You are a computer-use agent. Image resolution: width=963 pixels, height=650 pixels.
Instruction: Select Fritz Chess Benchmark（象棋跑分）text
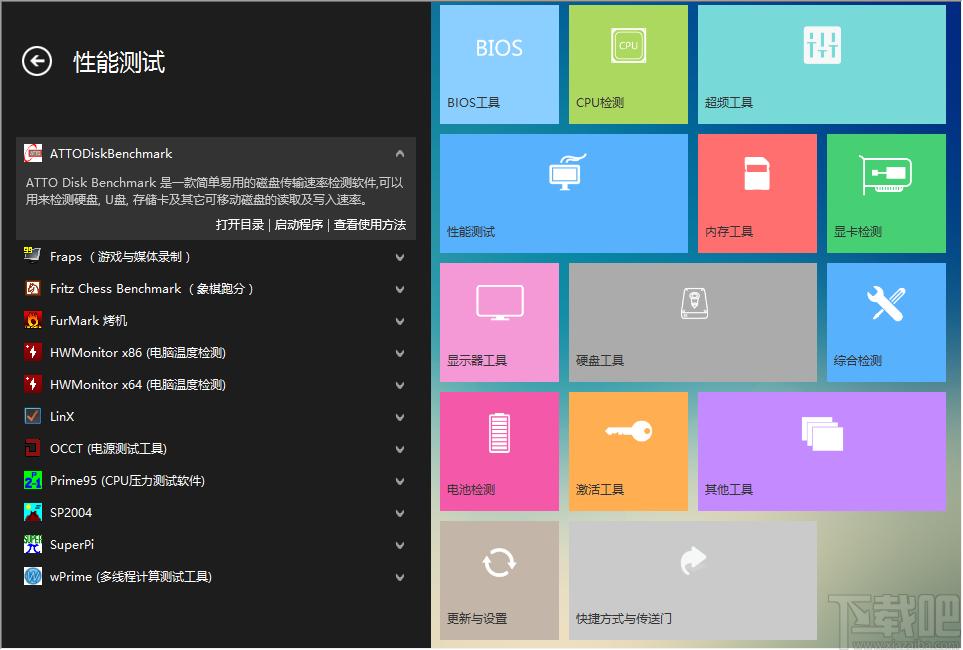coord(152,289)
